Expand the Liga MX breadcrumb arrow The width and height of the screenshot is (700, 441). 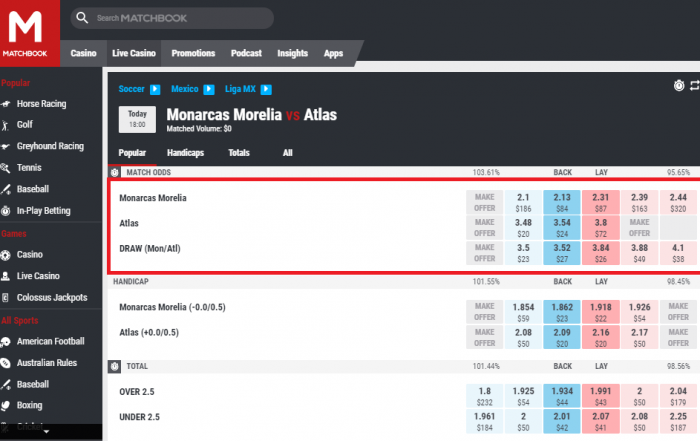266,89
